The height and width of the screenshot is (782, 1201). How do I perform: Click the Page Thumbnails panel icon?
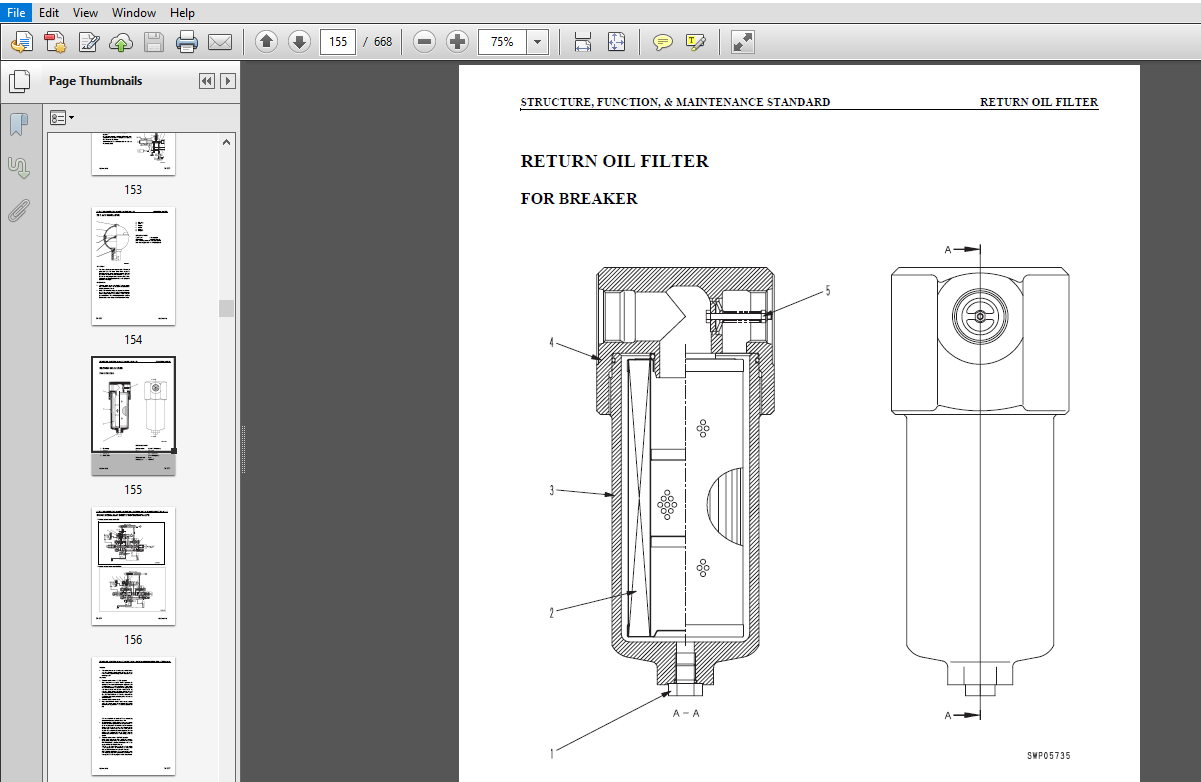19,81
